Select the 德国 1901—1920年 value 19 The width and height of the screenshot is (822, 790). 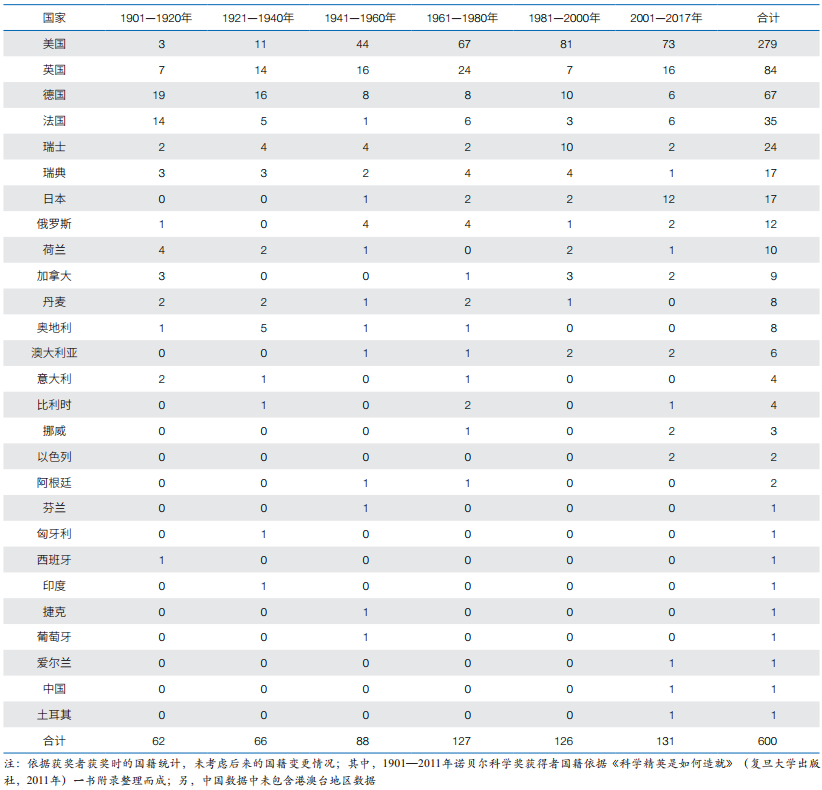(x=159, y=95)
